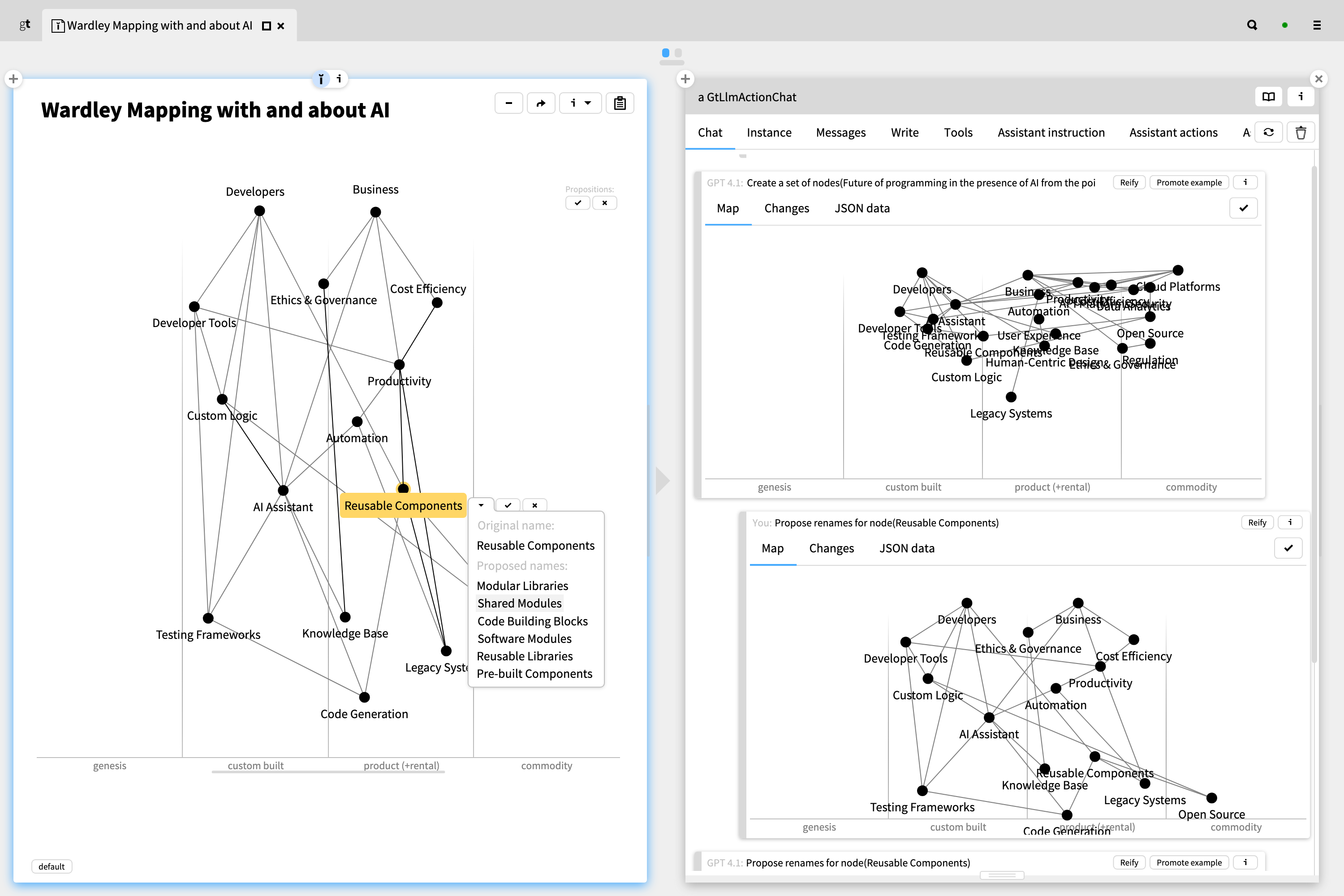Viewport: 1344px width, 896px height.
Task: Click the clipboard icon in the page toolbar
Action: tap(620, 103)
